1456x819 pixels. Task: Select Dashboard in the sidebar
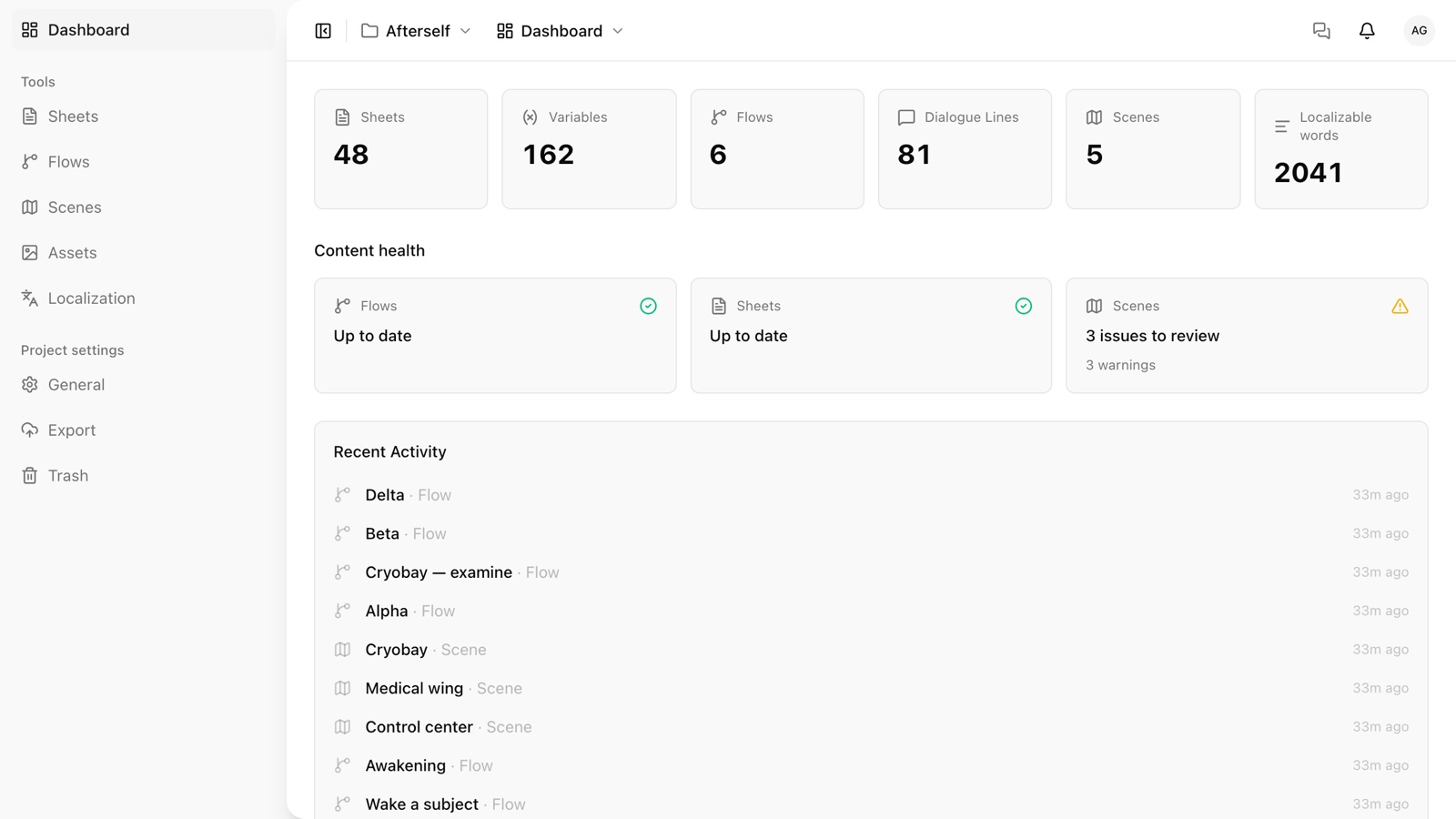point(144,30)
